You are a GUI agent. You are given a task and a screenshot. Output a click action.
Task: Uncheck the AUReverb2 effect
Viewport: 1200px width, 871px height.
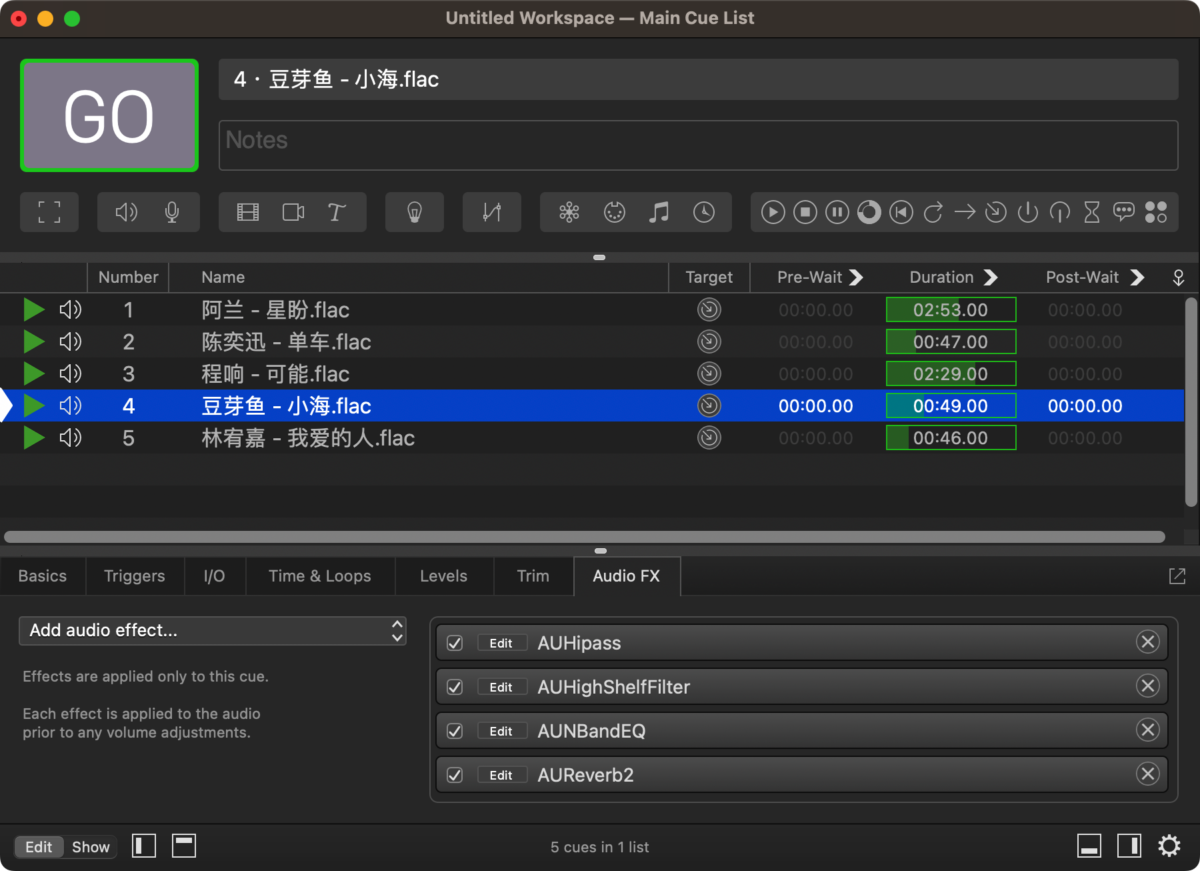pos(455,775)
